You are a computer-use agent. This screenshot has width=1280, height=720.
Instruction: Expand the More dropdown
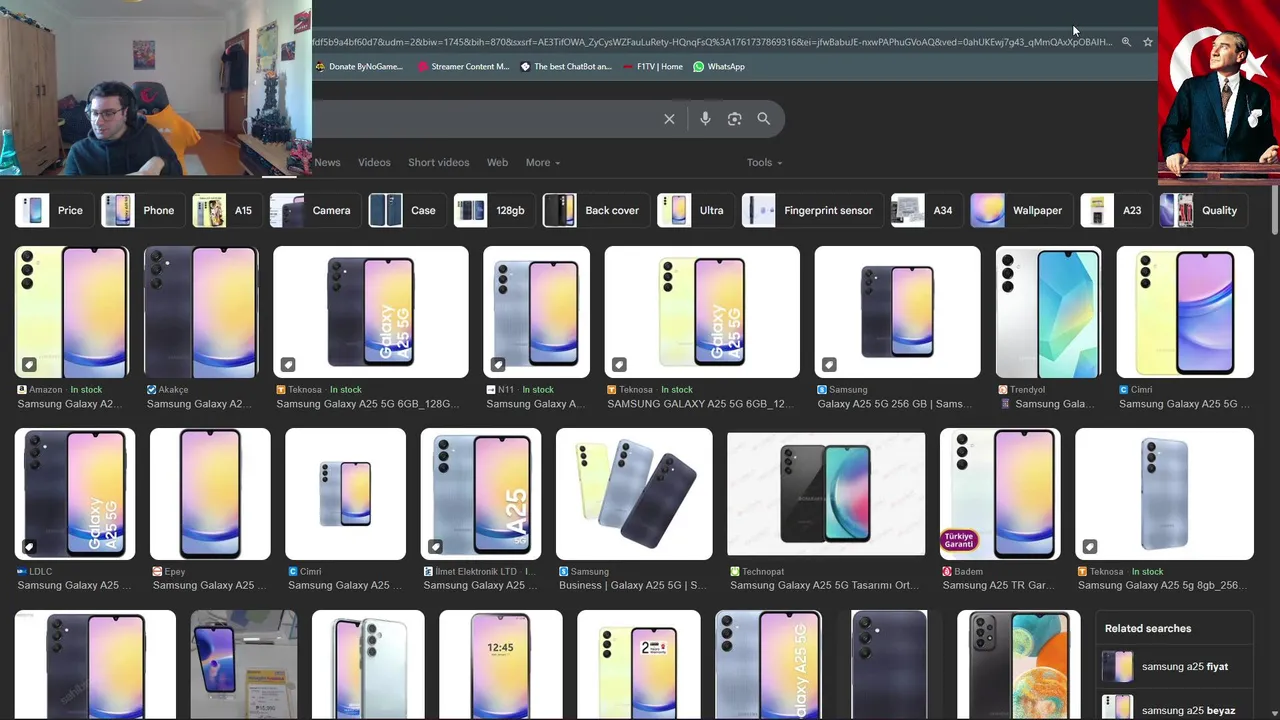(x=543, y=162)
